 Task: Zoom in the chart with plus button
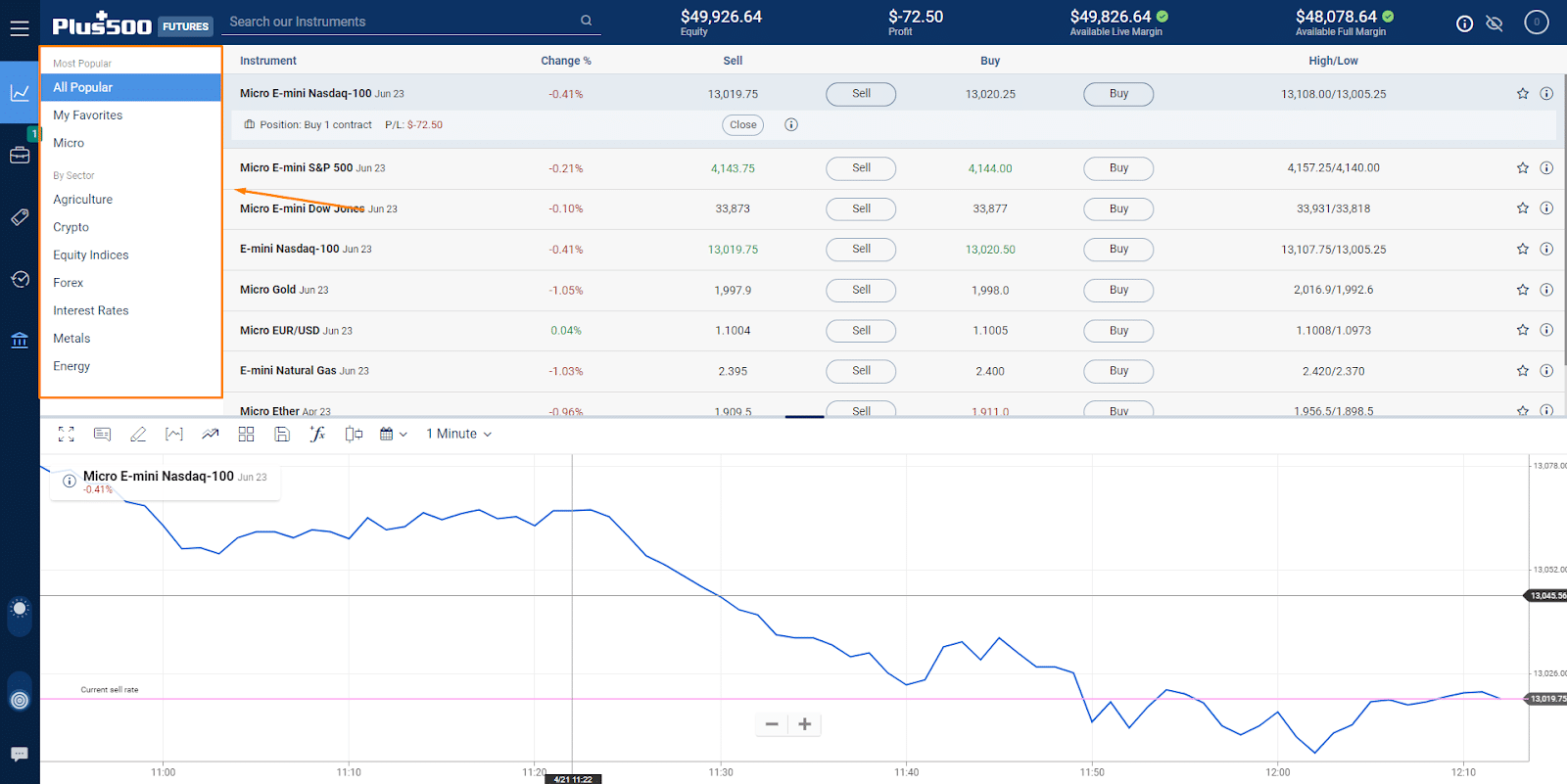click(805, 724)
